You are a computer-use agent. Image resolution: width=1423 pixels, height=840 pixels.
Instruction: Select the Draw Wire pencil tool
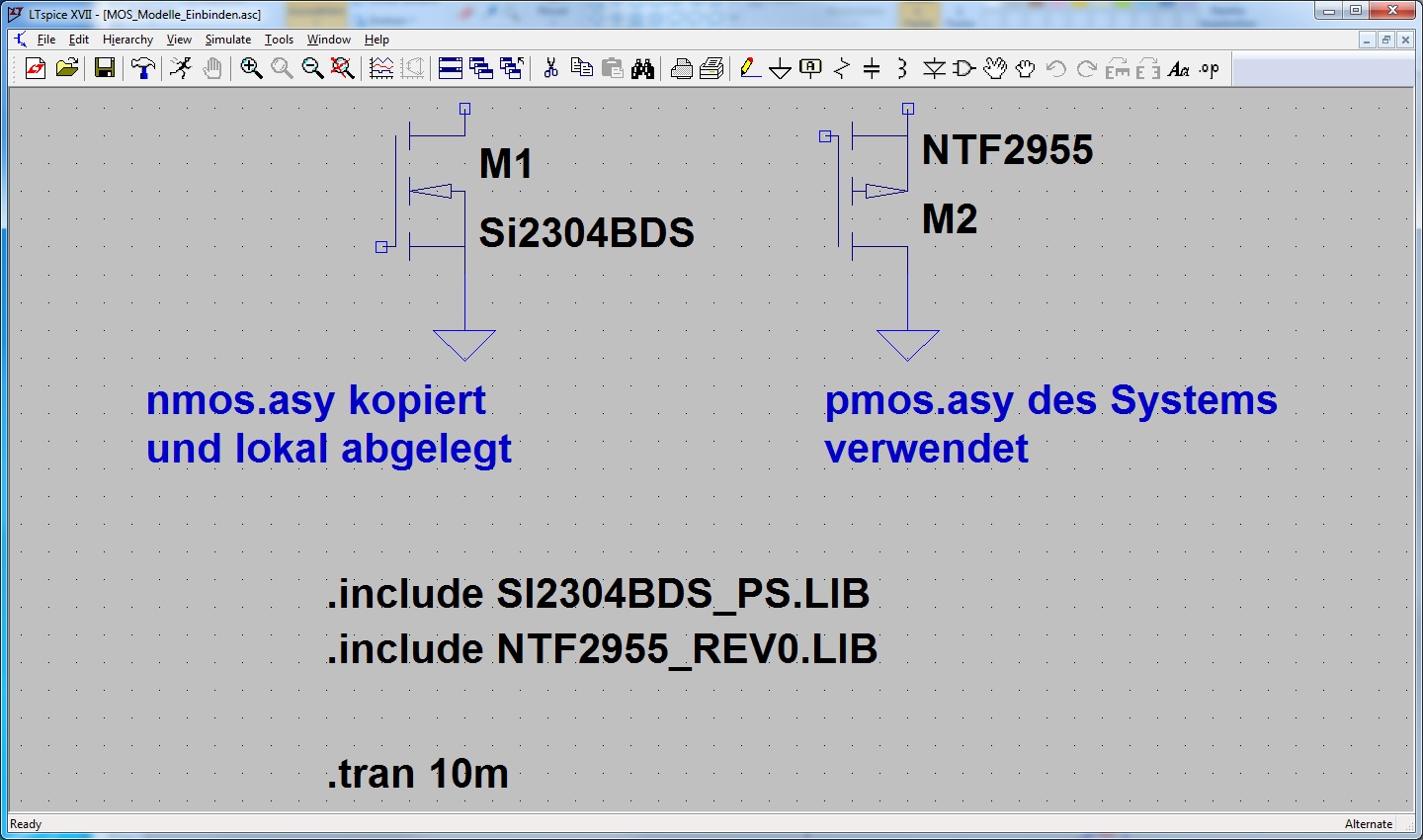[x=749, y=68]
